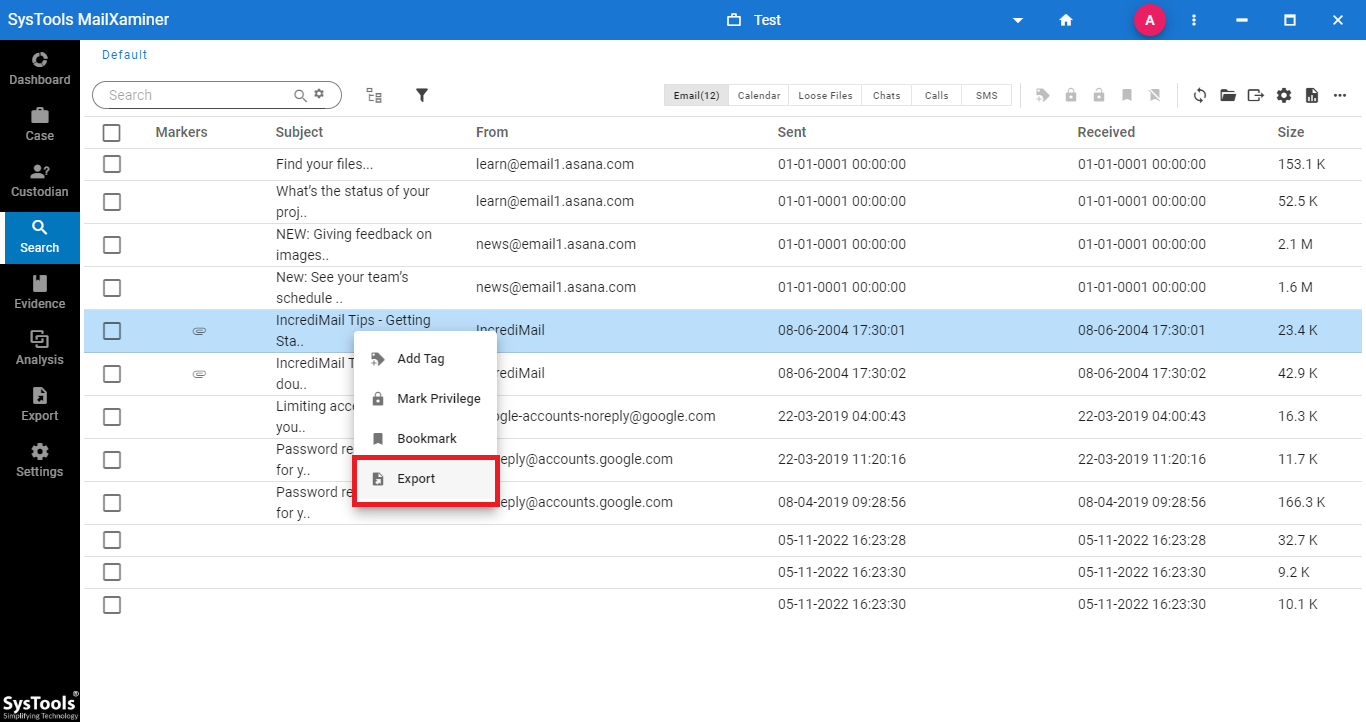Sort by the Size column header
This screenshot has width=1366, height=722.
tap(1291, 132)
